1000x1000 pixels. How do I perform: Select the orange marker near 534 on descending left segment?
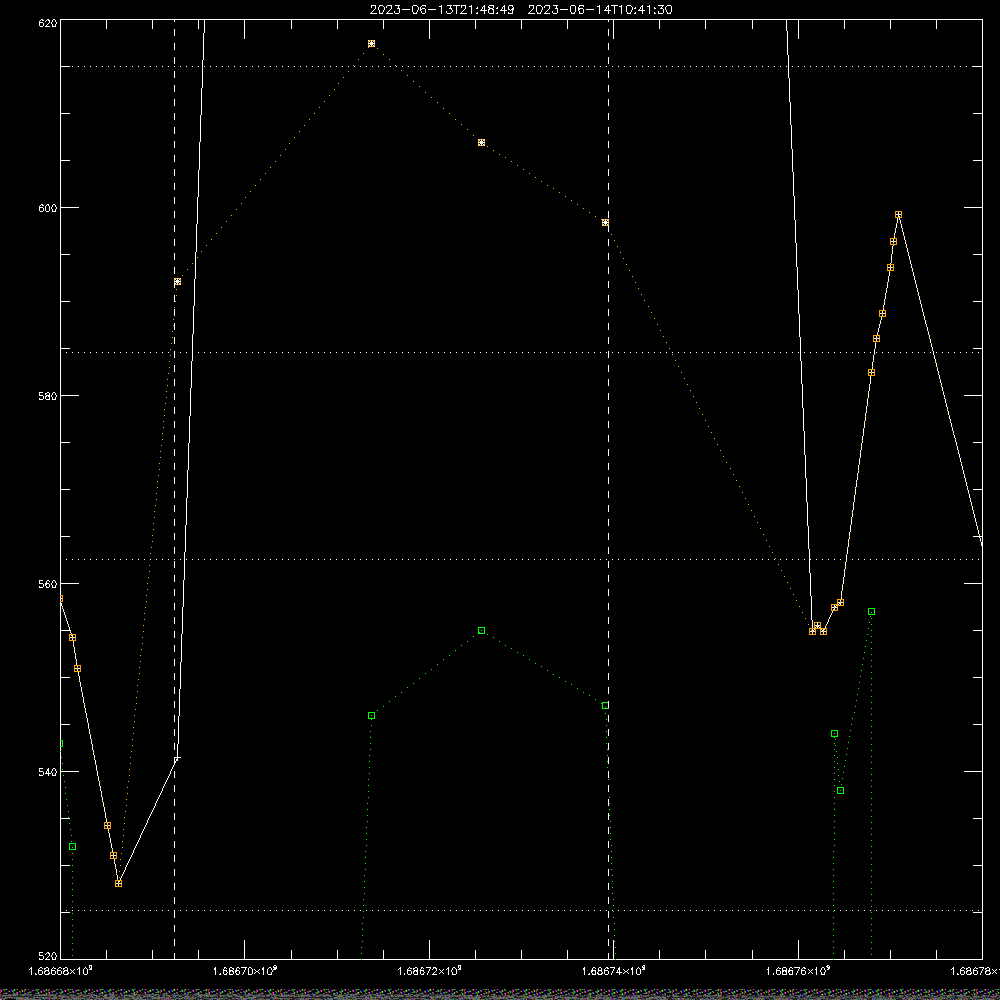click(108, 826)
